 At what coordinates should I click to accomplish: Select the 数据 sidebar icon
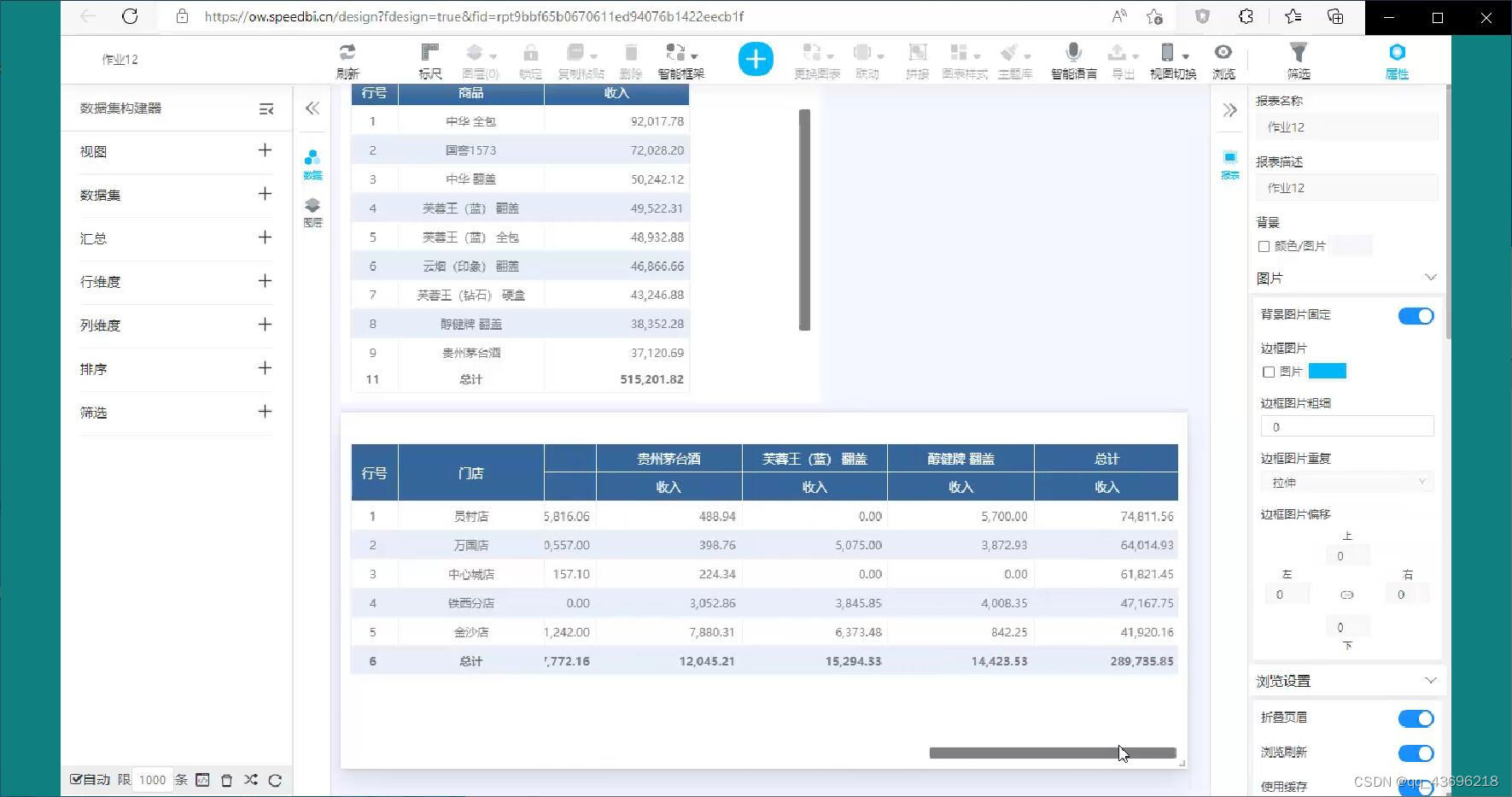coord(312,165)
